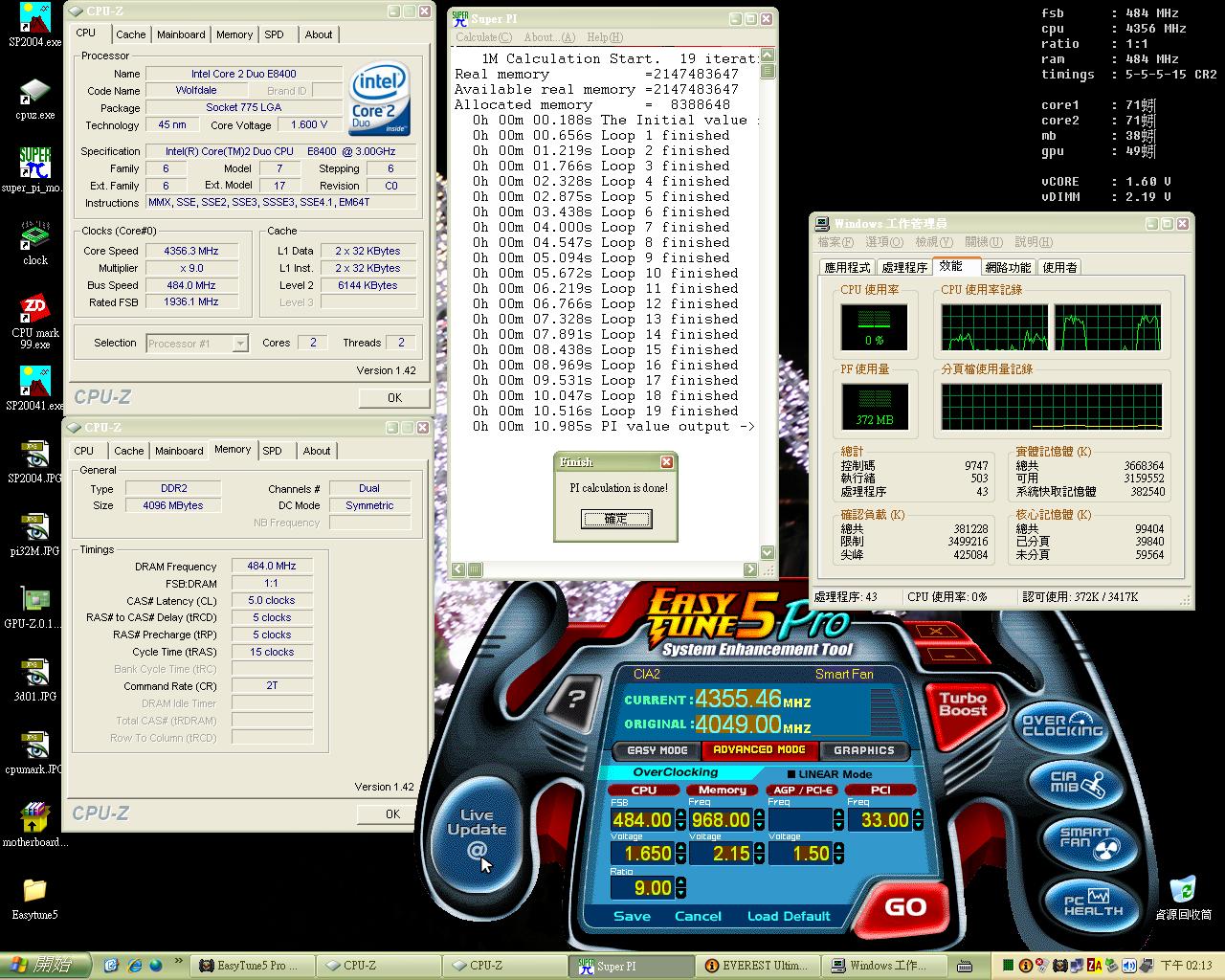
Task: Open the Recycle Bin desktop icon
Action: click(x=1183, y=898)
